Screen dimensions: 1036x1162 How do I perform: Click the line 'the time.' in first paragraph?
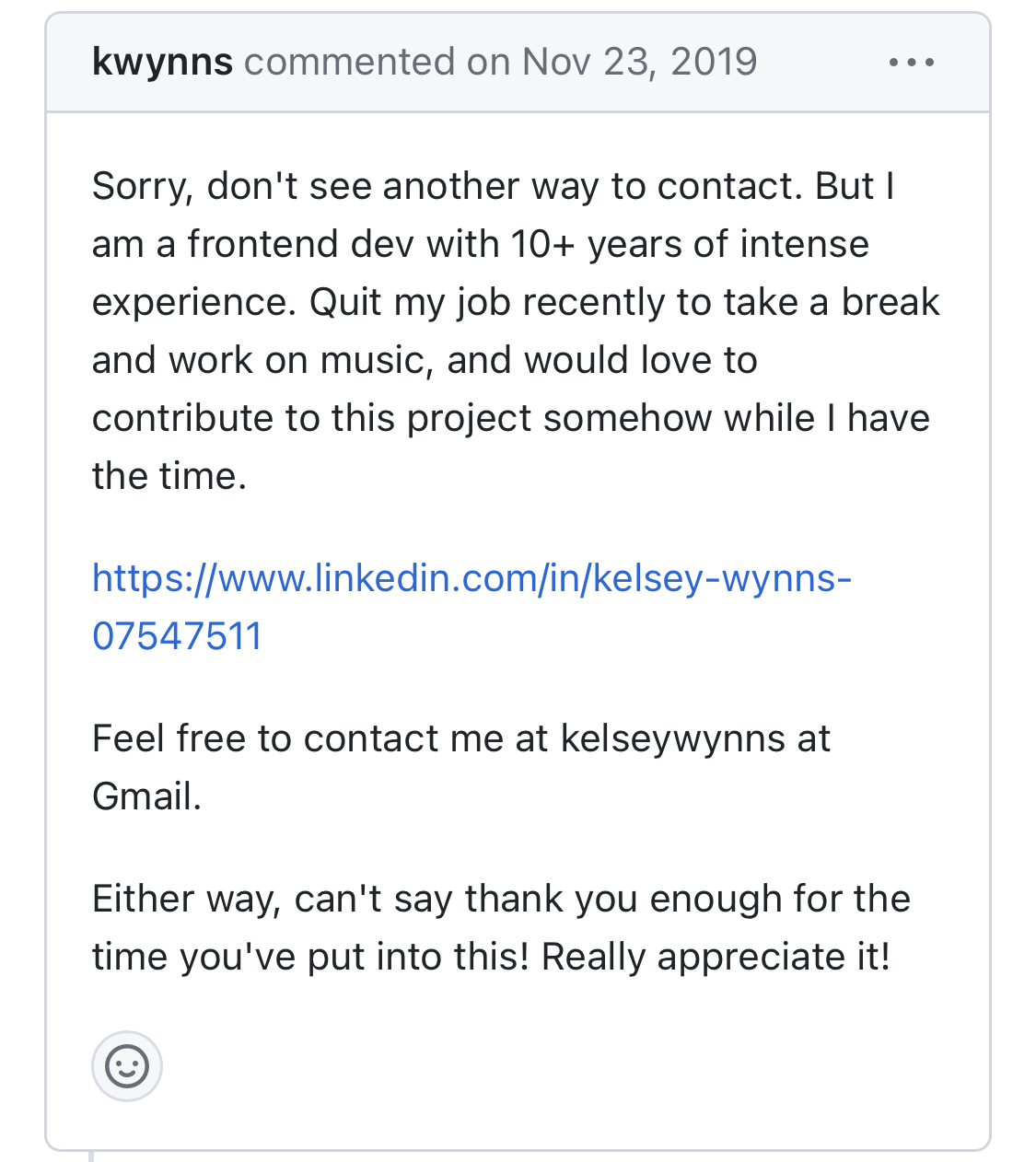pyautogui.click(x=169, y=477)
